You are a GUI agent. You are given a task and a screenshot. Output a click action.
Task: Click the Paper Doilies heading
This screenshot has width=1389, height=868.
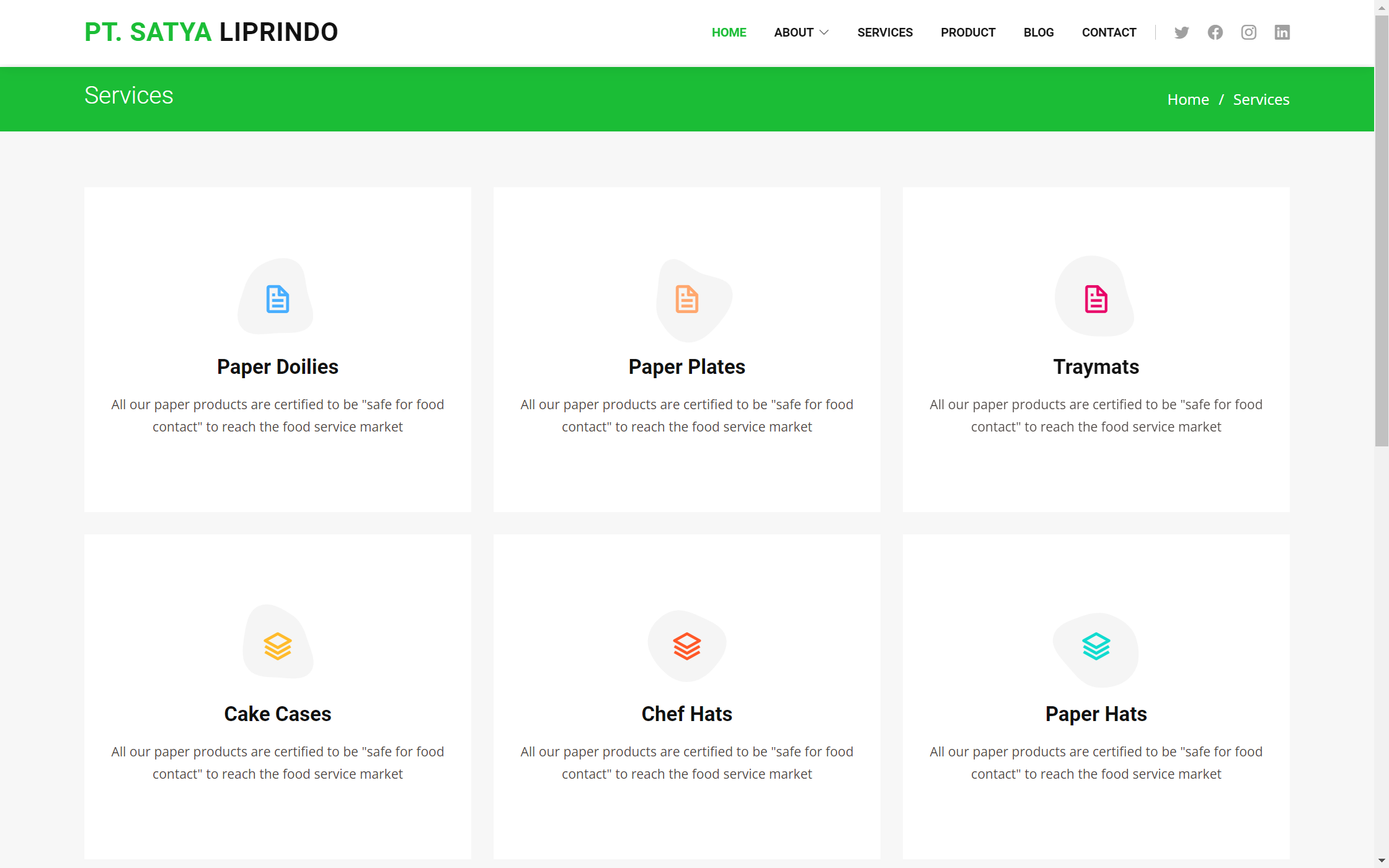click(x=277, y=366)
